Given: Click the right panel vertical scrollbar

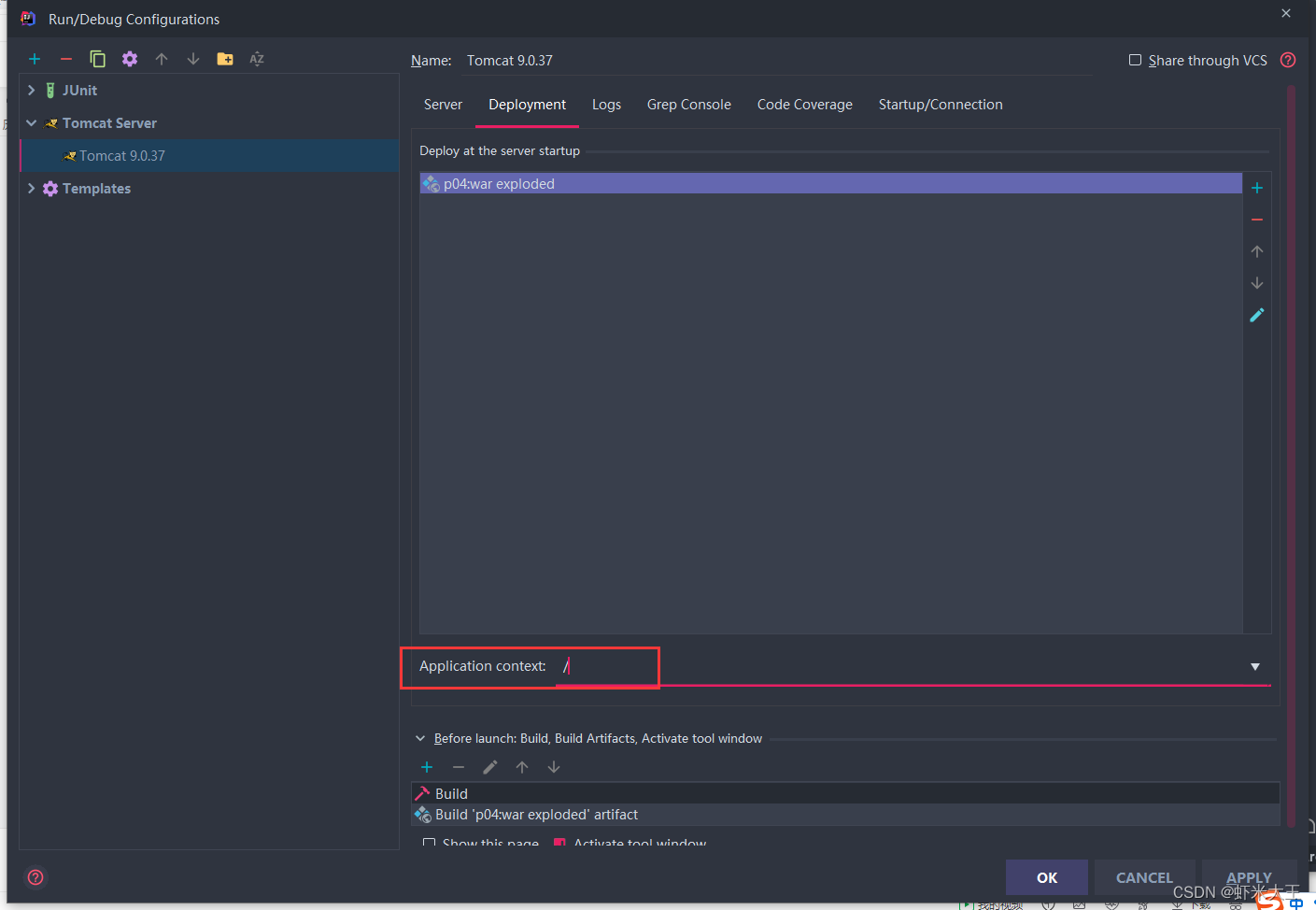Looking at the screenshot, I should coord(1291,458).
